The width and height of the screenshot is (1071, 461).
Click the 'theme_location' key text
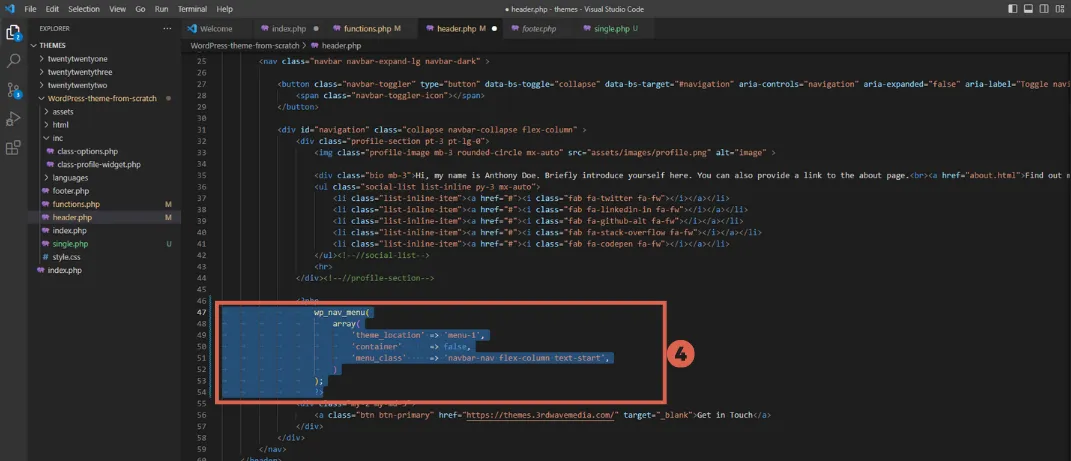click(387, 335)
